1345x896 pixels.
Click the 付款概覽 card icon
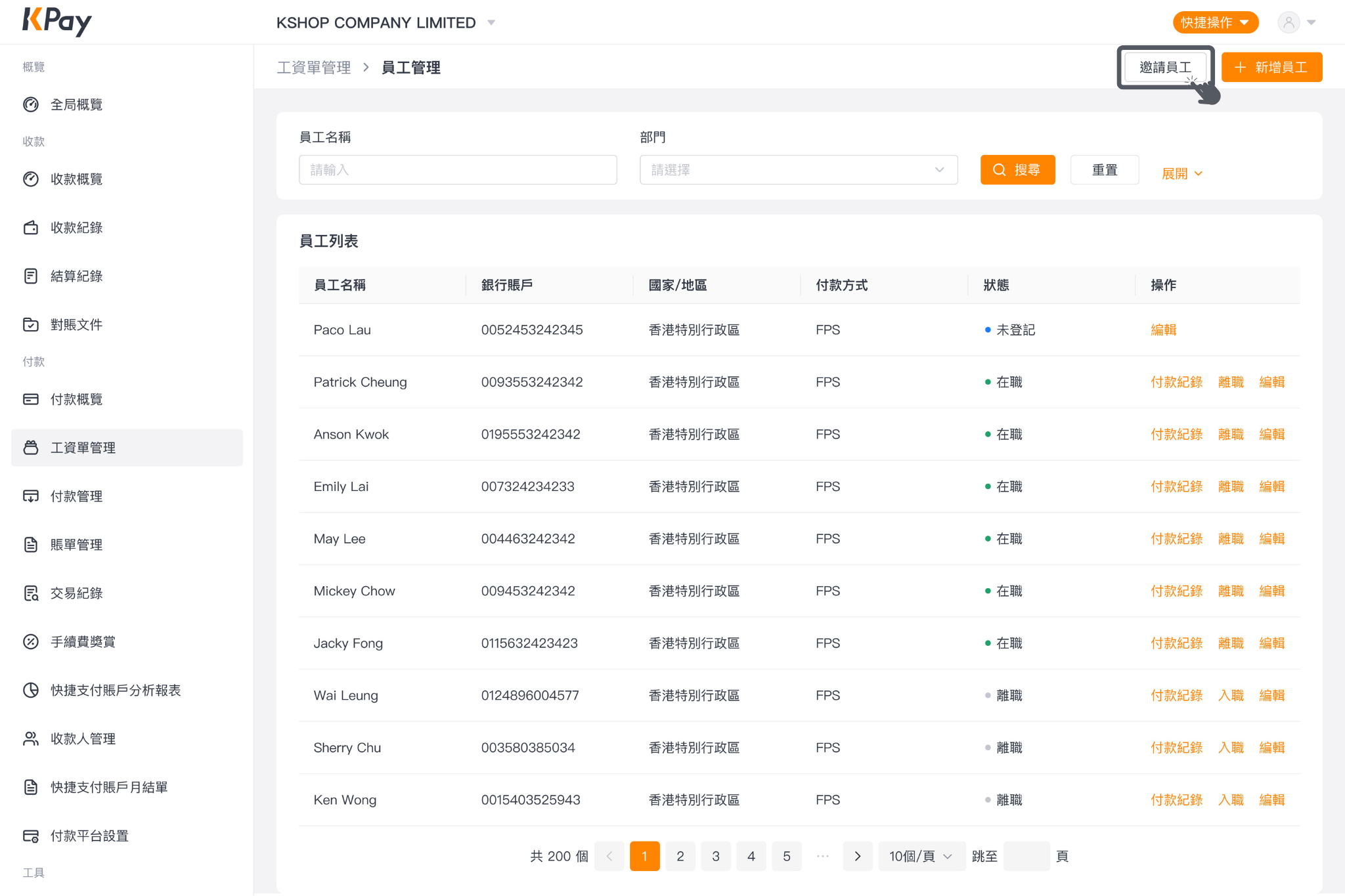[x=31, y=399]
